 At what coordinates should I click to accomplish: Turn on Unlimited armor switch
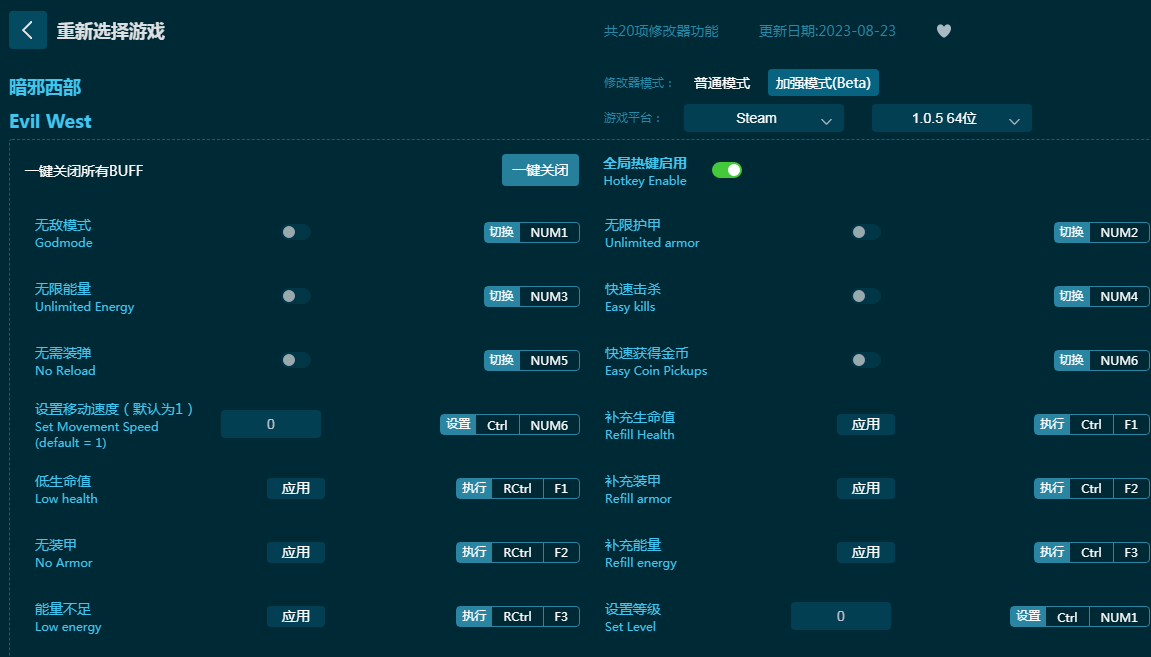(865, 233)
